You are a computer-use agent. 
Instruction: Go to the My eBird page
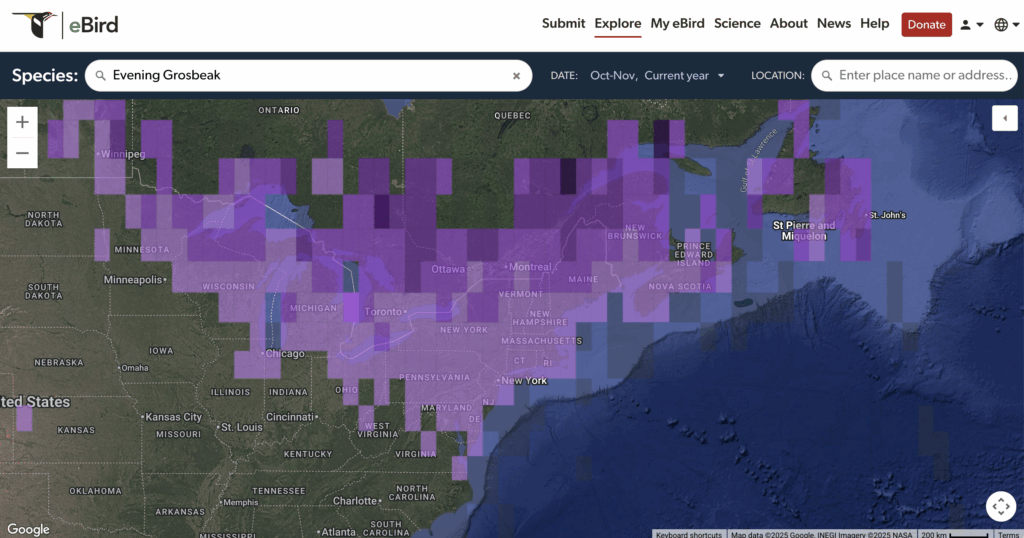(677, 24)
